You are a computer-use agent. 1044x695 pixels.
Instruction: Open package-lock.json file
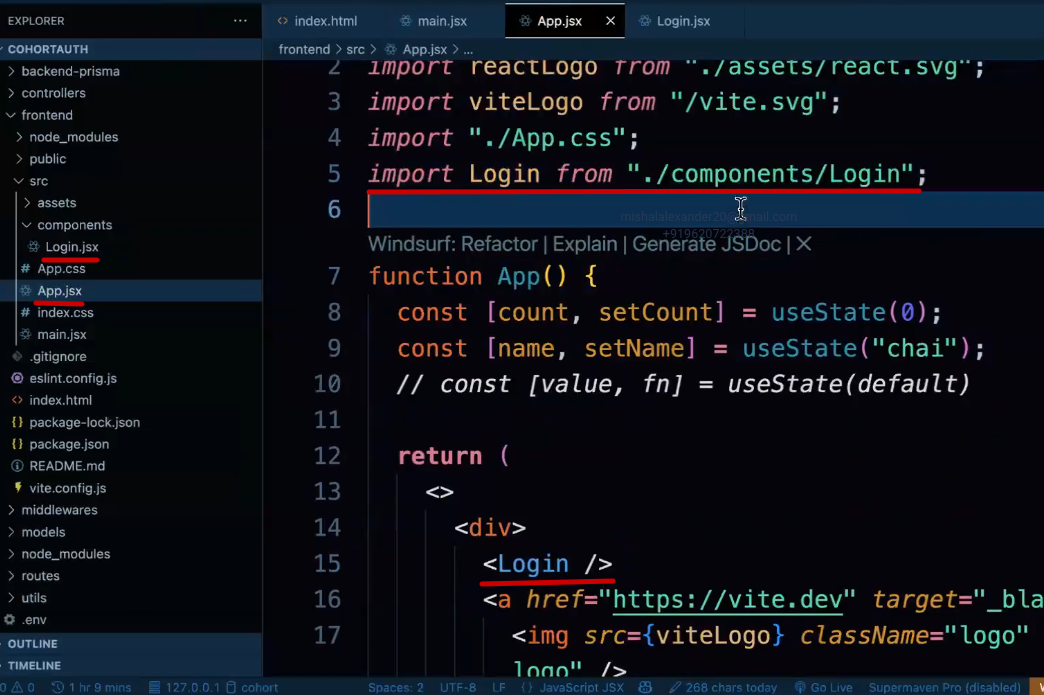coord(85,423)
